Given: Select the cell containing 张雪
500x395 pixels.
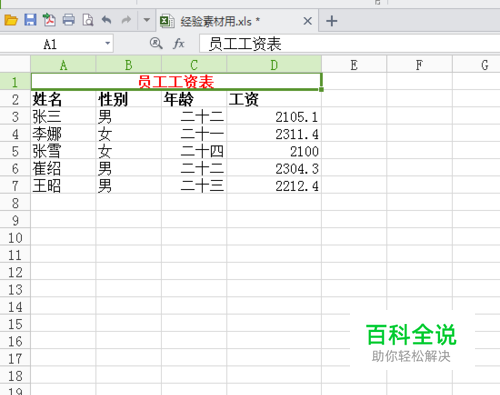Looking at the screenshot, I should coord(63,151).
